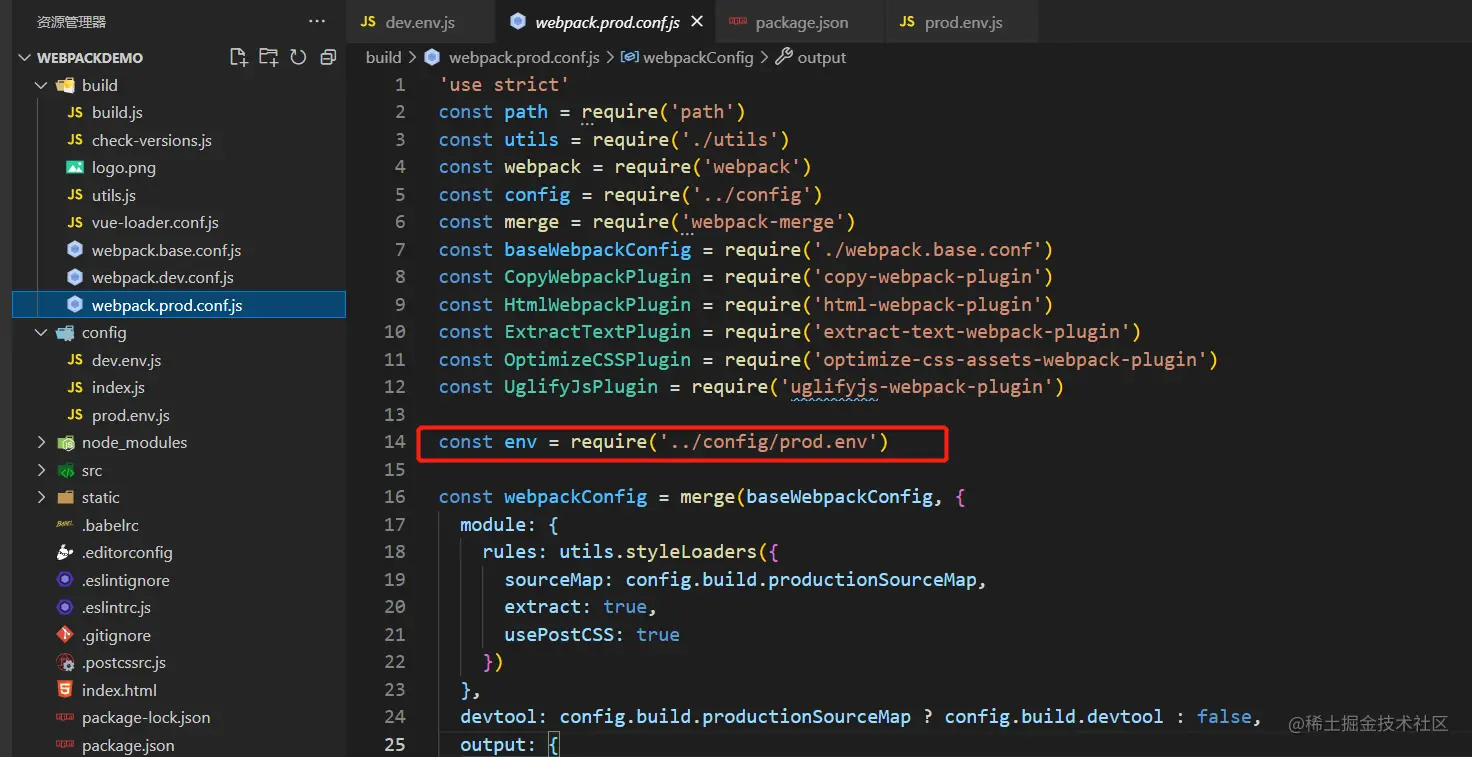Click the mouse icon beside .editorconfig
Image resolution: width=1472 pixels, height=757 pixels.
click(x=65, y=552)
